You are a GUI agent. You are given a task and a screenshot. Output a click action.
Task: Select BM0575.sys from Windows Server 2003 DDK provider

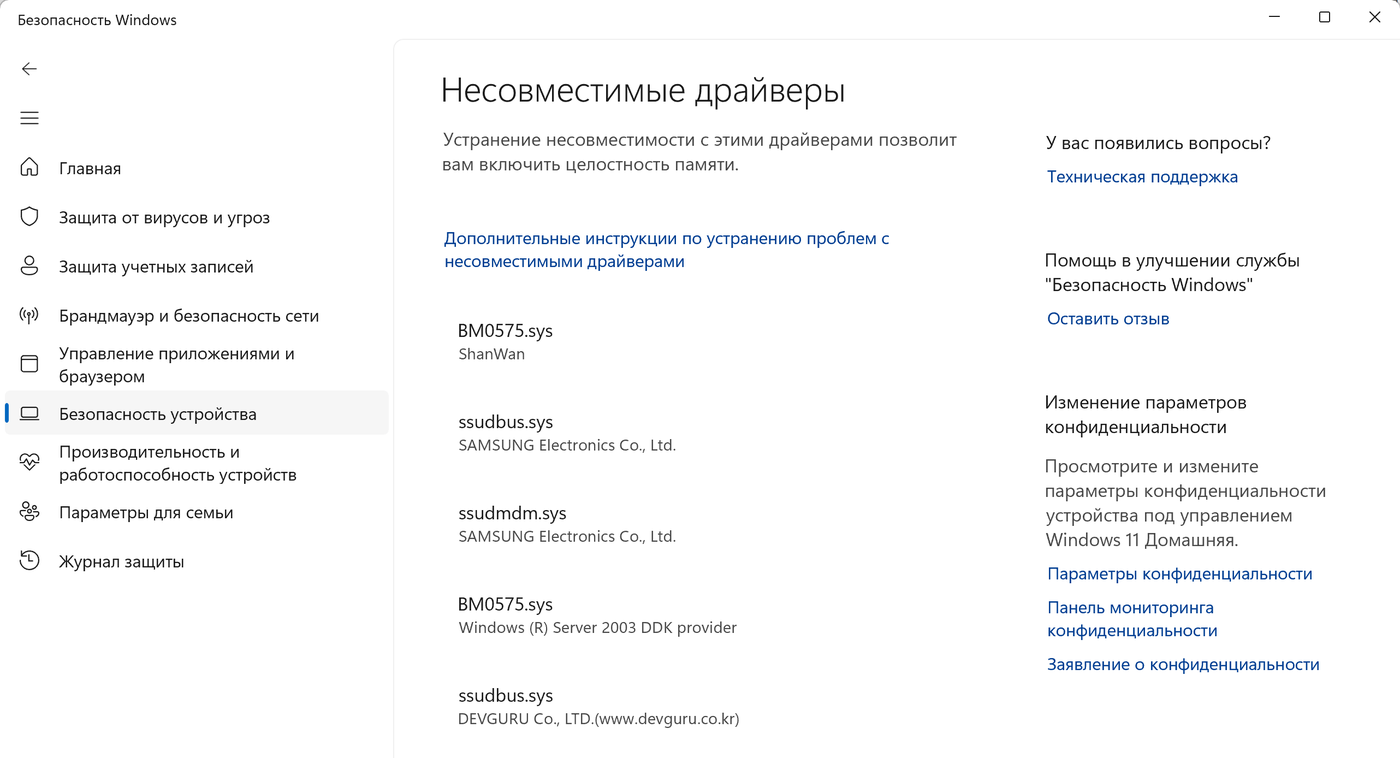(x=597, y=615)
